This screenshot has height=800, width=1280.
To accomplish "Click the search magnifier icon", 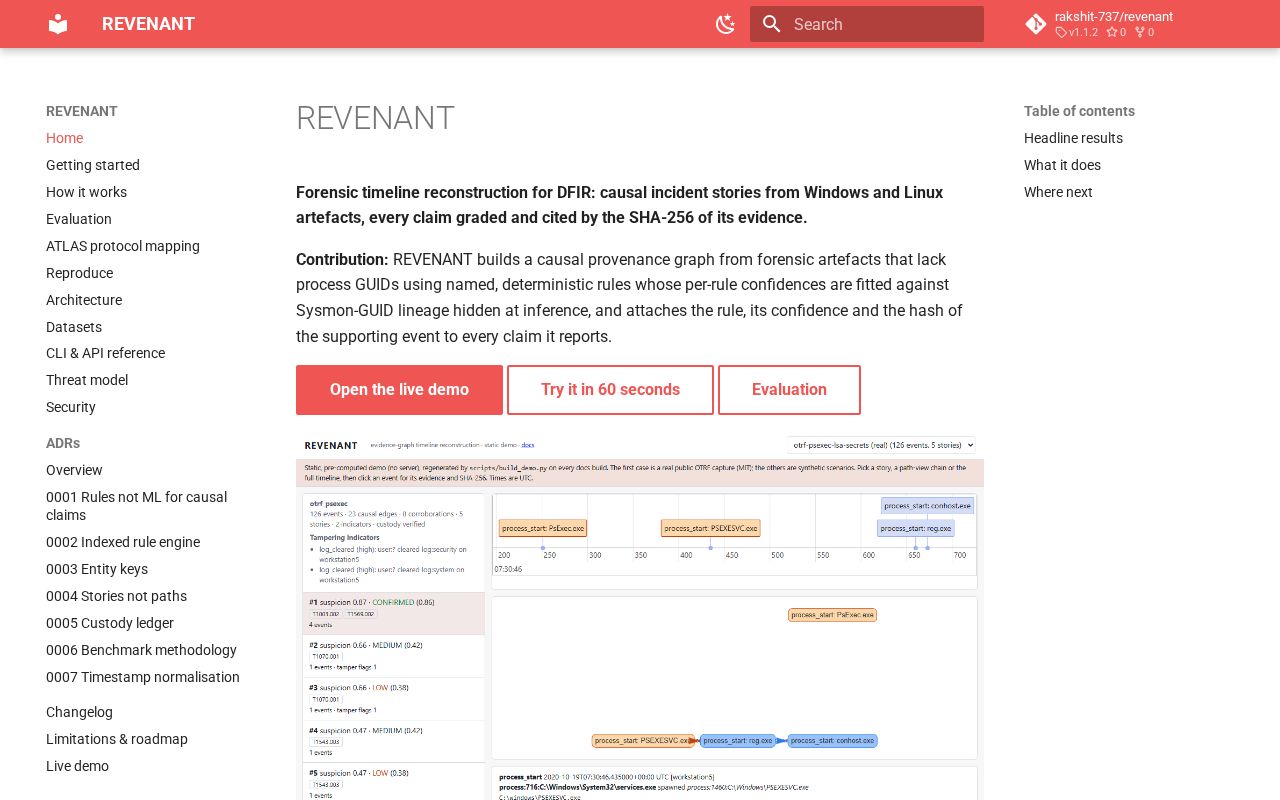I will point(771,24).
